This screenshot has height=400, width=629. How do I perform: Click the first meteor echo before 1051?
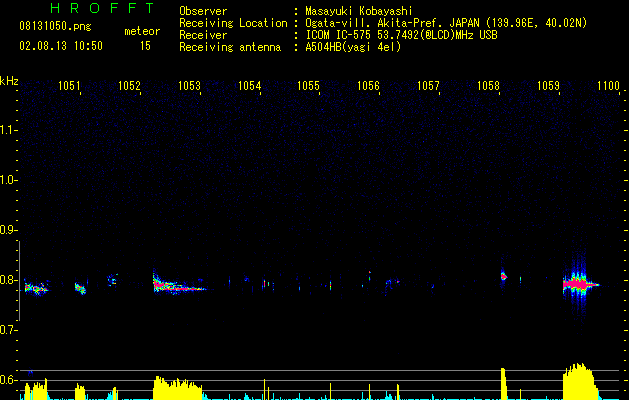coord(36,287)
